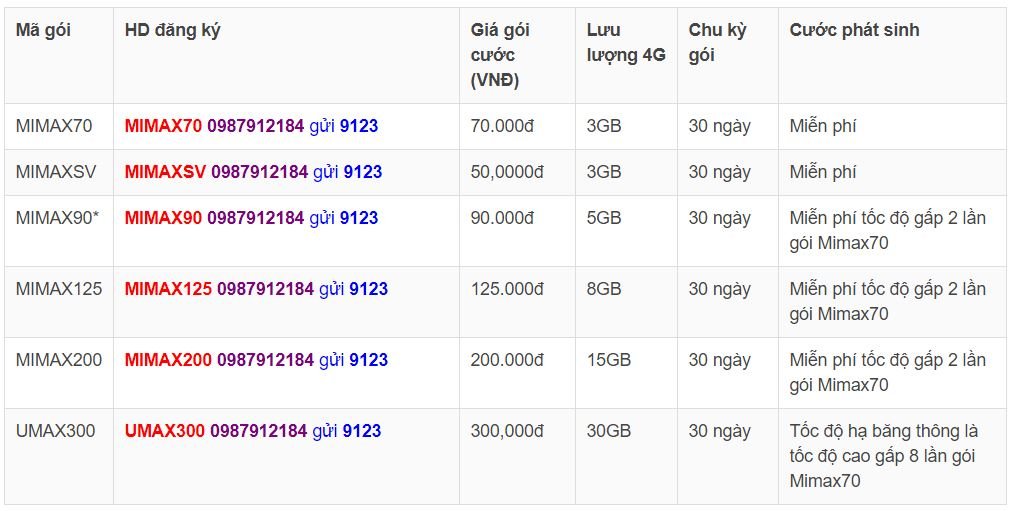1013x511 pixels.
Task: Click phone number 0987912184 in MIMAX125 row
Action: click(266, 289)
